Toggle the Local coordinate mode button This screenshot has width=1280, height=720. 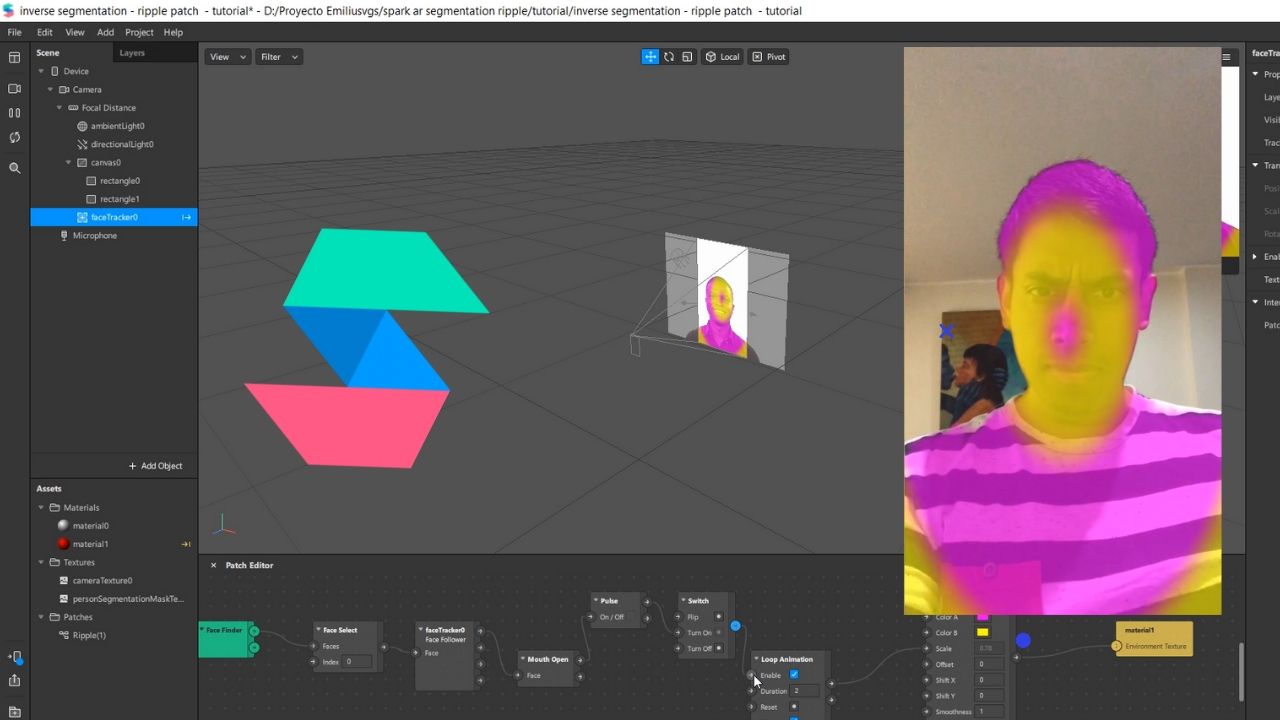coord(722,57)
